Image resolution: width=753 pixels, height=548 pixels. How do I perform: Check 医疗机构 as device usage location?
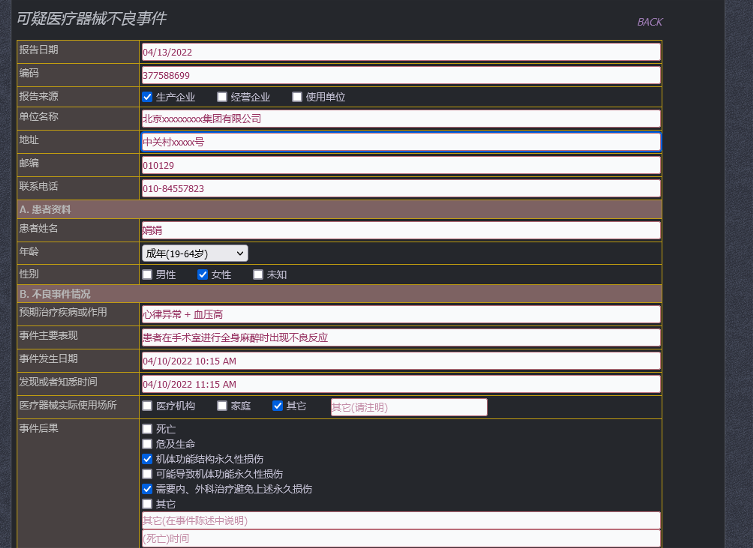pyautogui.click(x=147, y=406)
